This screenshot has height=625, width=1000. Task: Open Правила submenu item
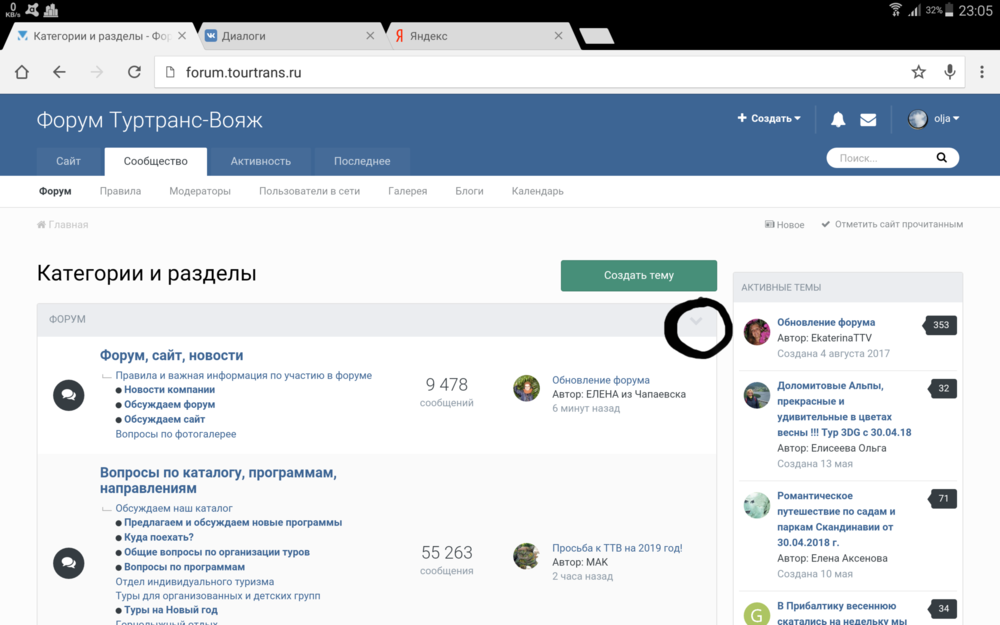click(x=121, y=191)
